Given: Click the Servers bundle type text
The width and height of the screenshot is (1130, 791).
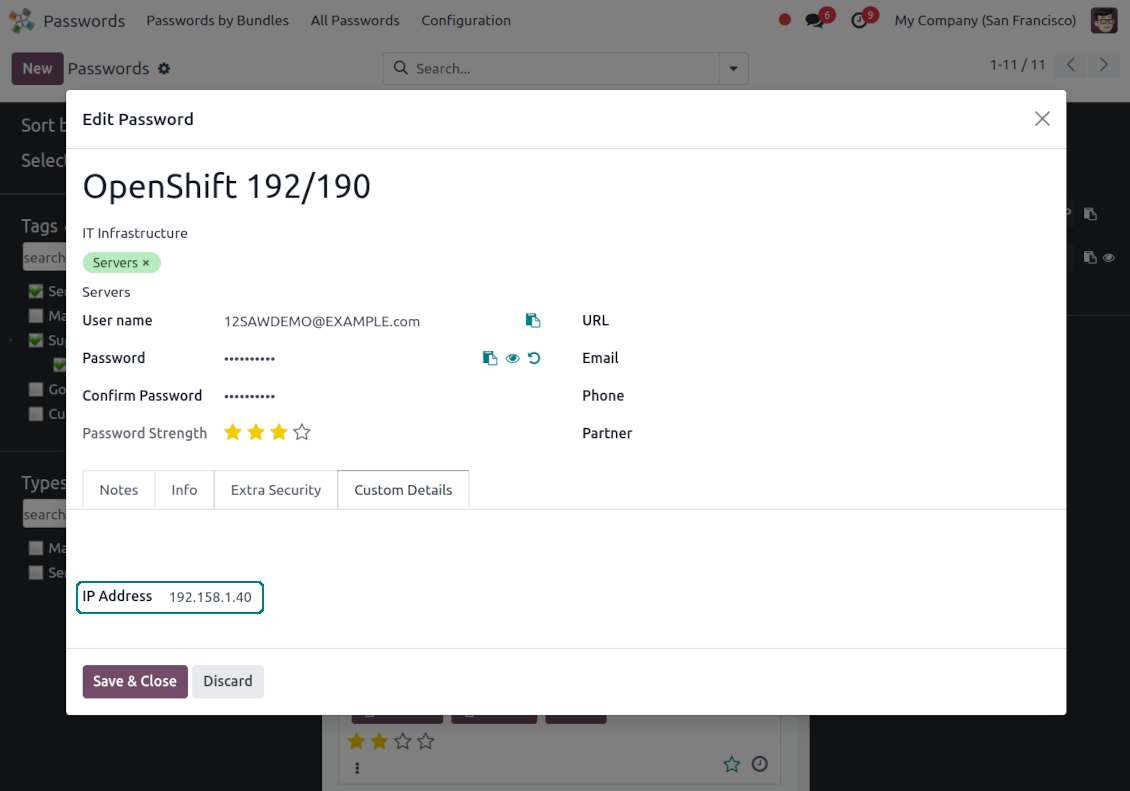Looking at the screenshot, I should pyautogui.click(x=106, y=292).
